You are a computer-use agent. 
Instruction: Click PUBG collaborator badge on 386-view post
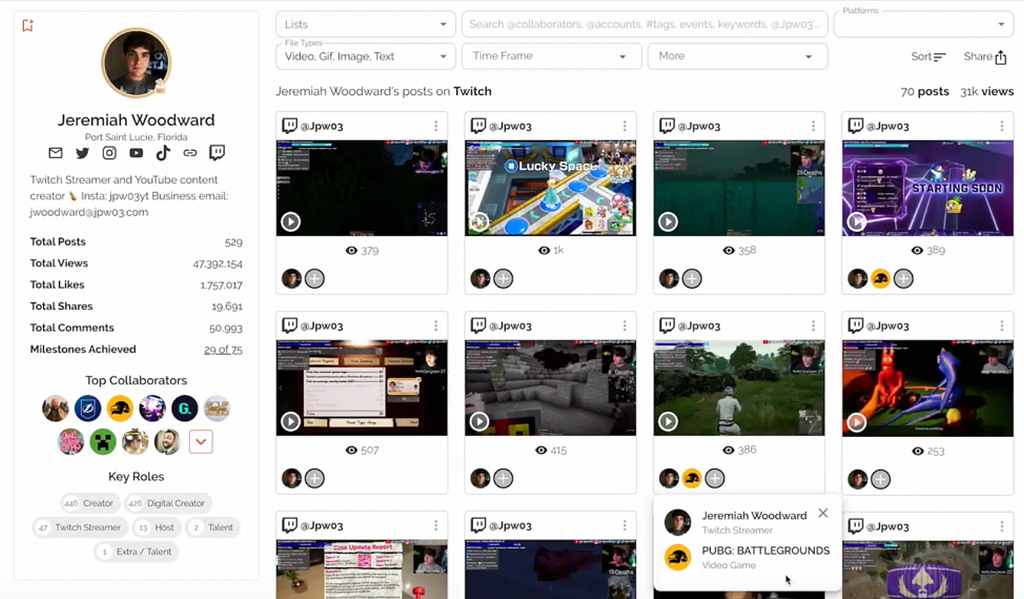click(x=692, y=478)
